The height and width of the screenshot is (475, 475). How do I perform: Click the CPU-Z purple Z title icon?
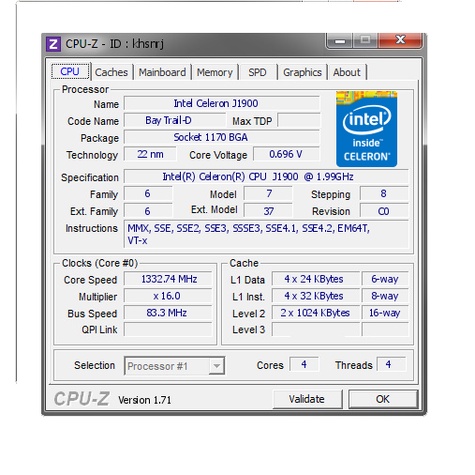pyautogui.click(x=53, y=44)
